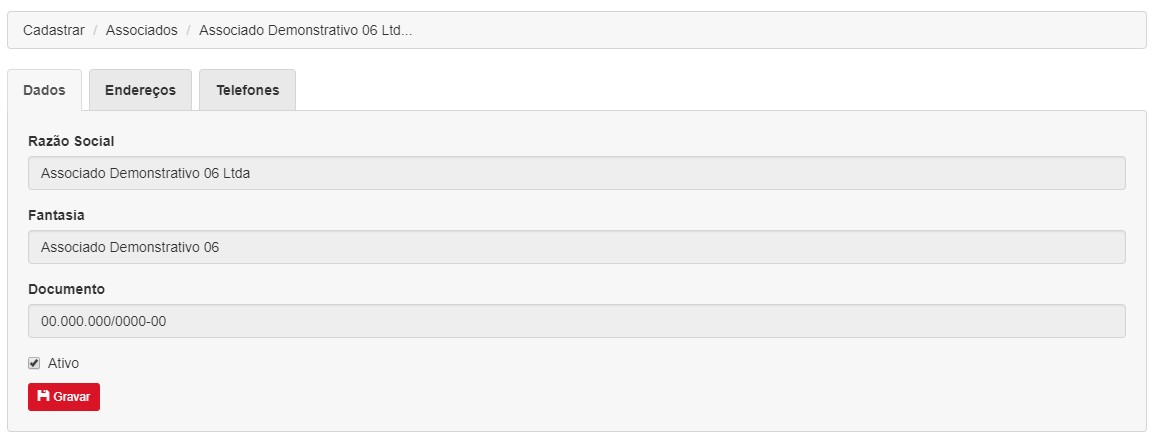The height and width of the screenshot is (443, 1159).
Task: Tick the Ativo checkbox
Action: coord(34,363)
